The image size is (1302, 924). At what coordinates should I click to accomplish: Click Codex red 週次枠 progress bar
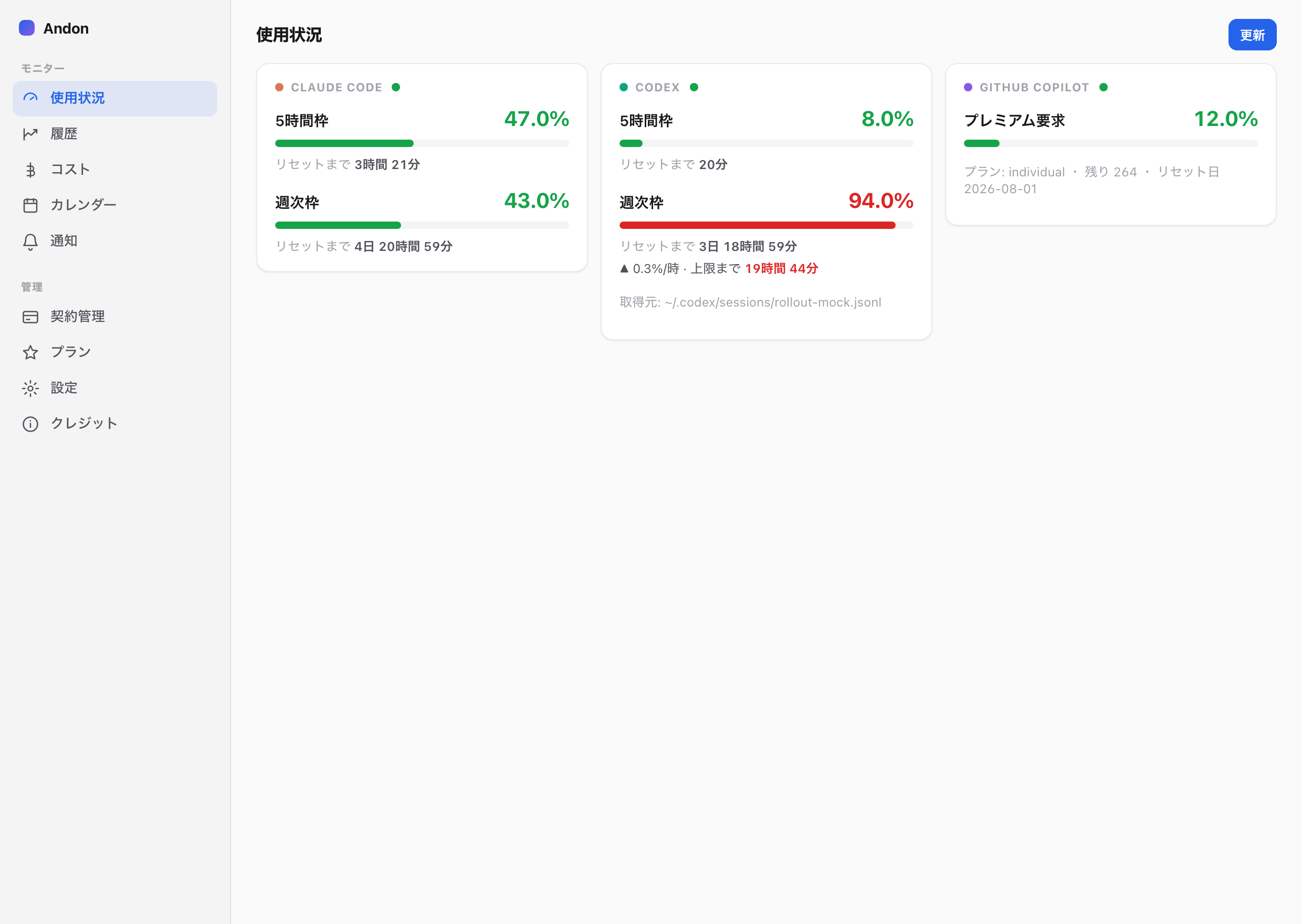pos(766,225)
